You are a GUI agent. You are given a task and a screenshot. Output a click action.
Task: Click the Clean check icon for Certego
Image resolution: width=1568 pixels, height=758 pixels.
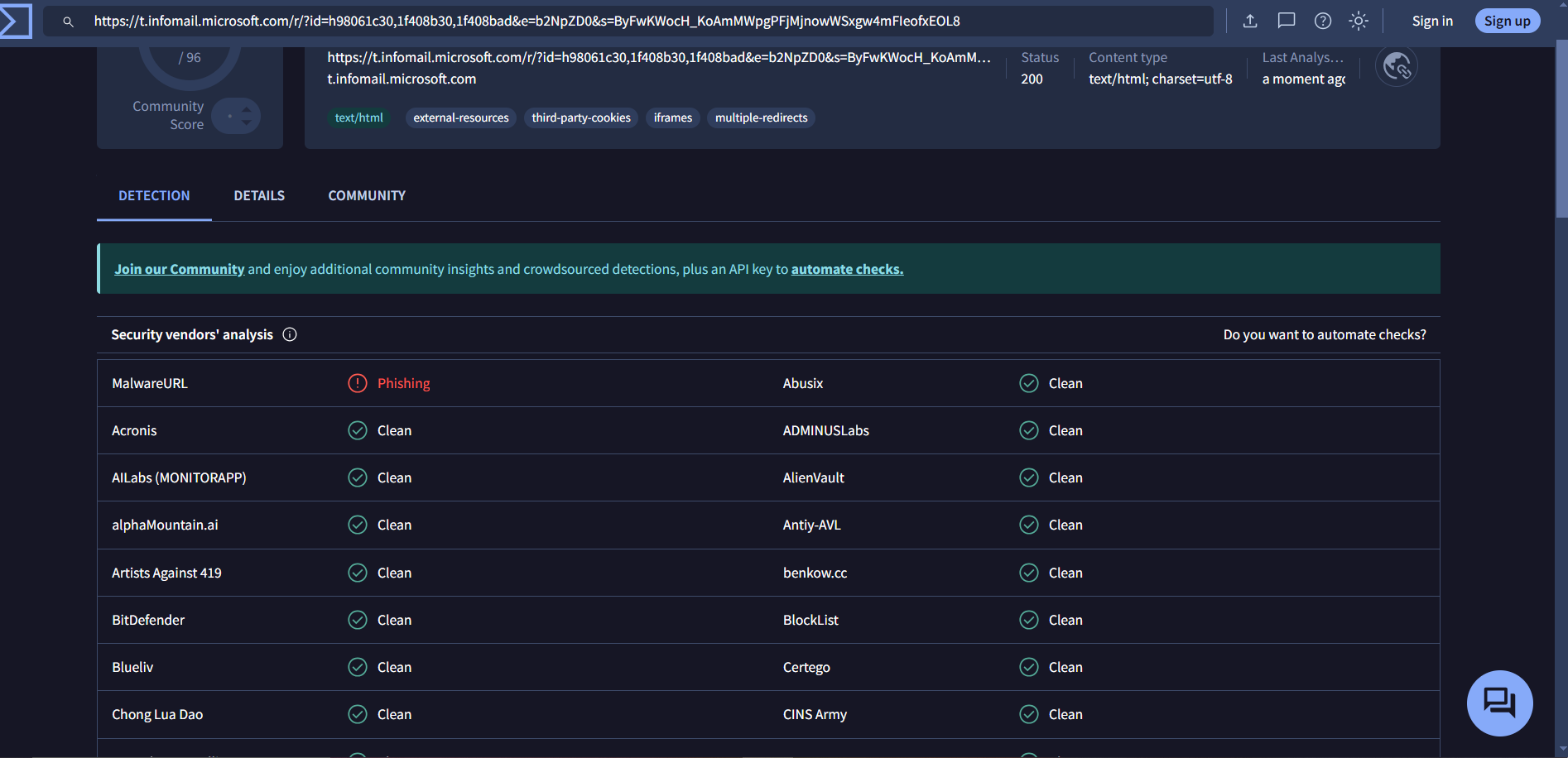(1029, 667)
